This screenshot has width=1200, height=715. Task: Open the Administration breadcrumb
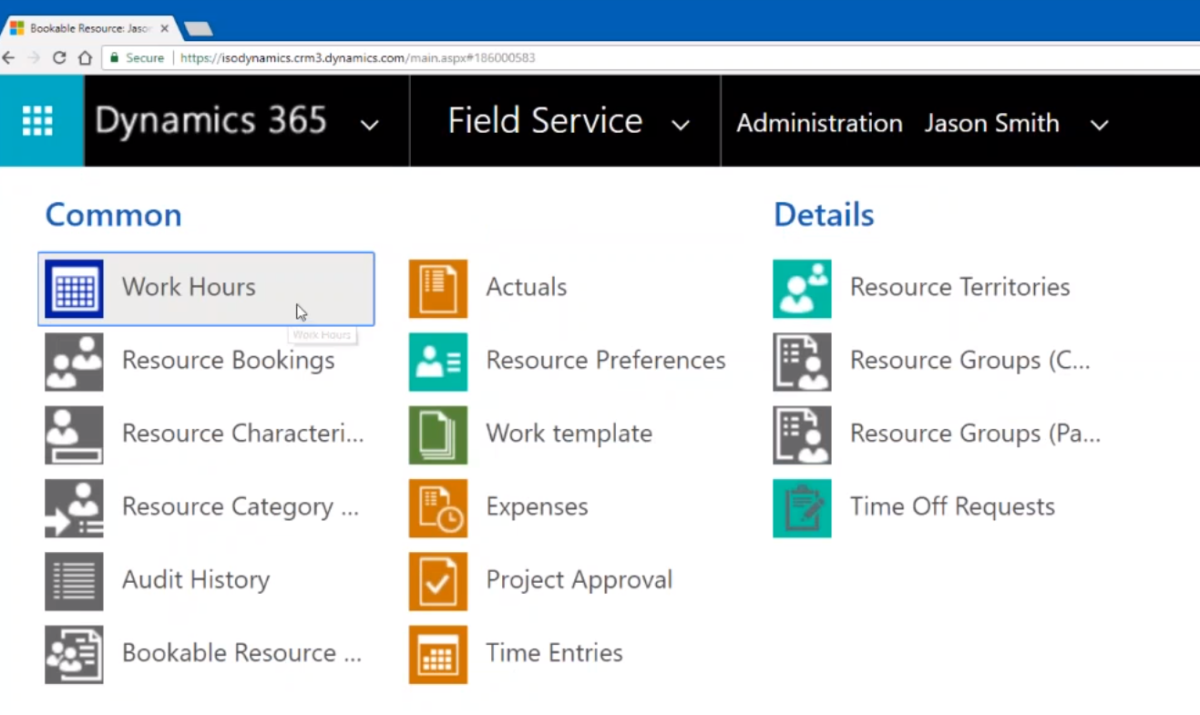(x=819, y=123)
